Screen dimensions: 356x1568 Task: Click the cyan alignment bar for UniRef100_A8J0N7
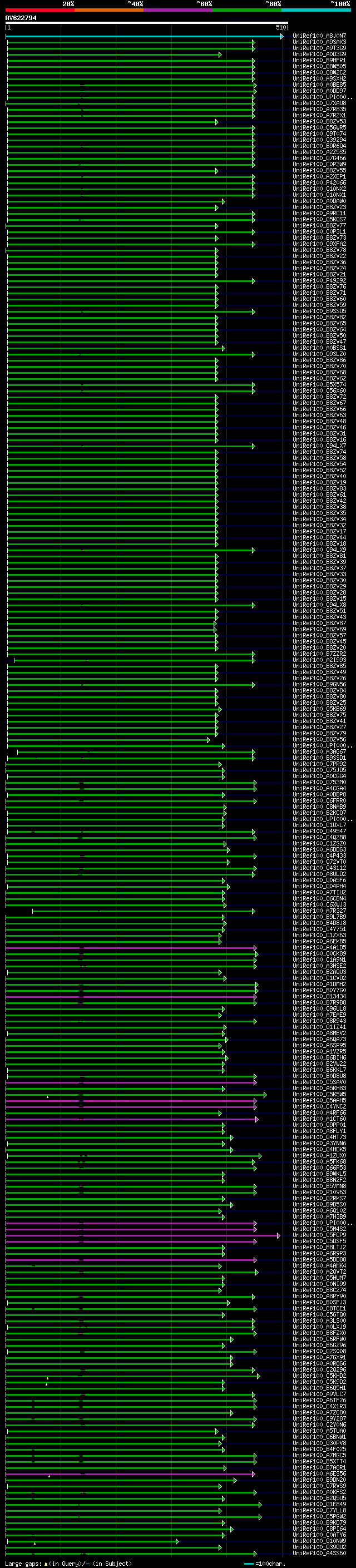(x=144, y=37)
